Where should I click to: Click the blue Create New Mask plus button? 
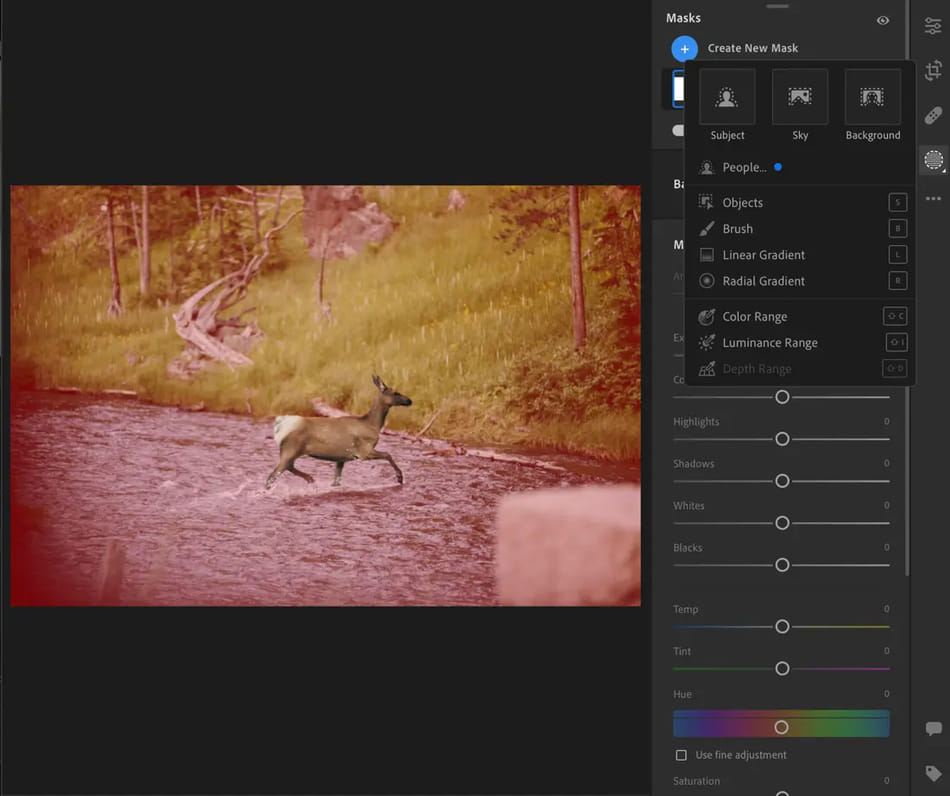click(x=685, y=48)
